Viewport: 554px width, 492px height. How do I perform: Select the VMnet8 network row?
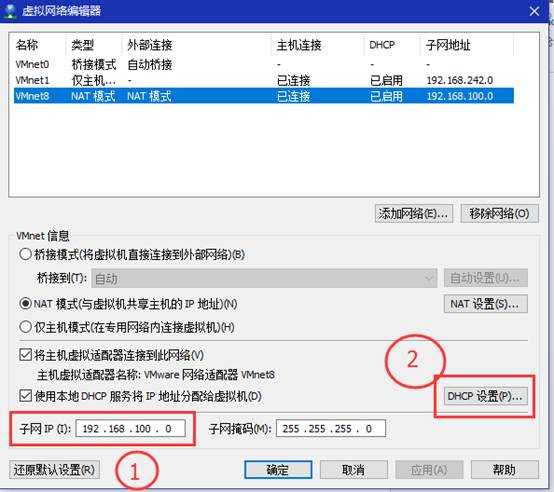click(264, 96)
